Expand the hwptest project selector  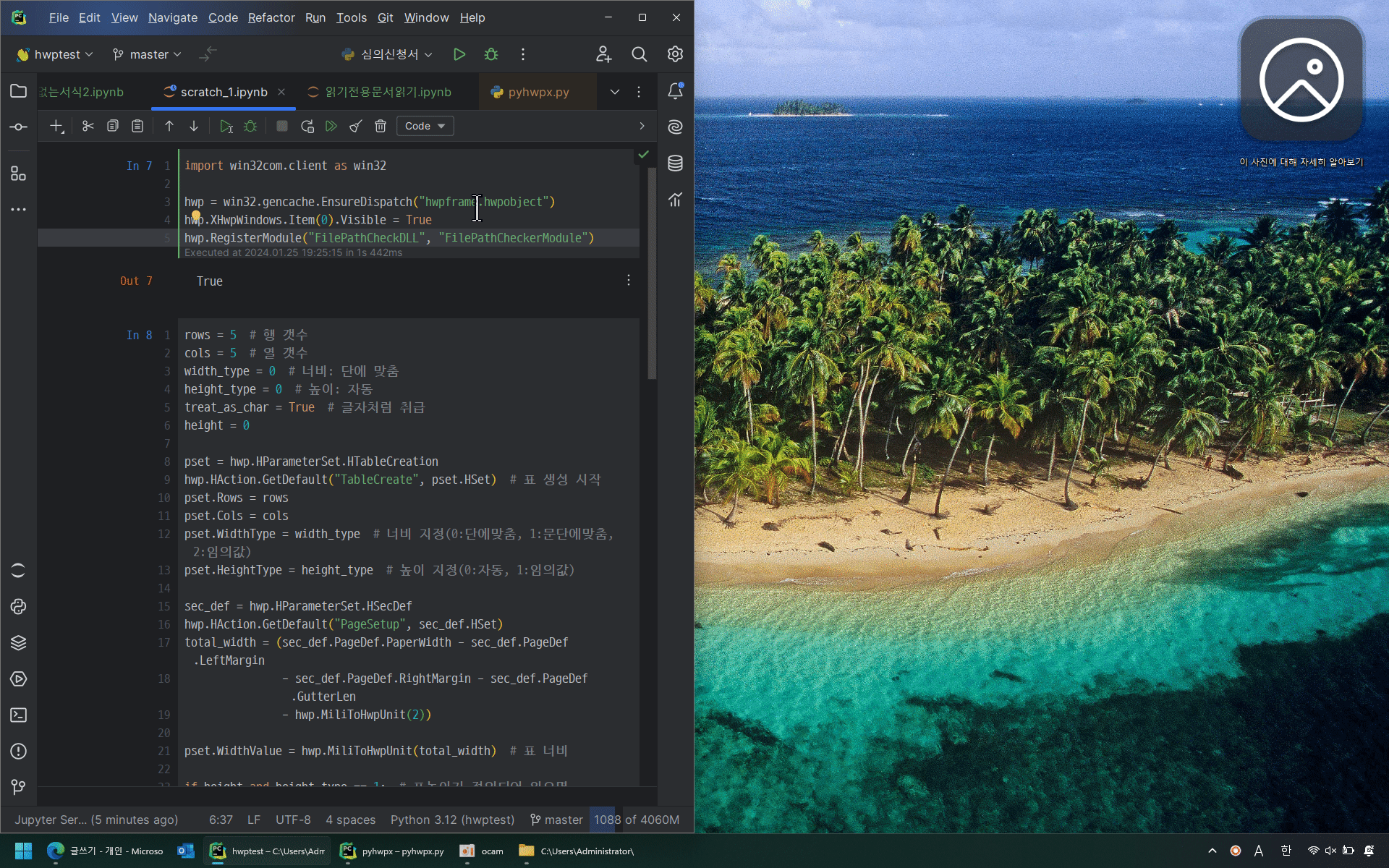tap(55, 54)
